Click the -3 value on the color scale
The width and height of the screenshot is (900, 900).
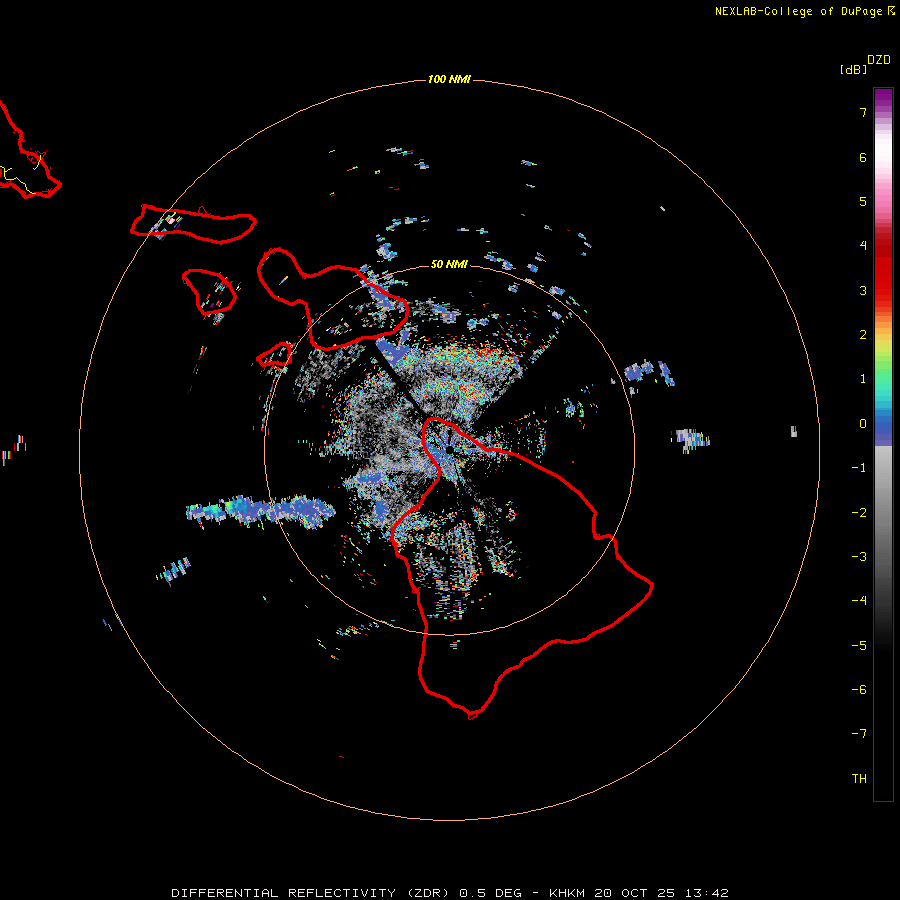pyautogui.click(x=859, y=557)
